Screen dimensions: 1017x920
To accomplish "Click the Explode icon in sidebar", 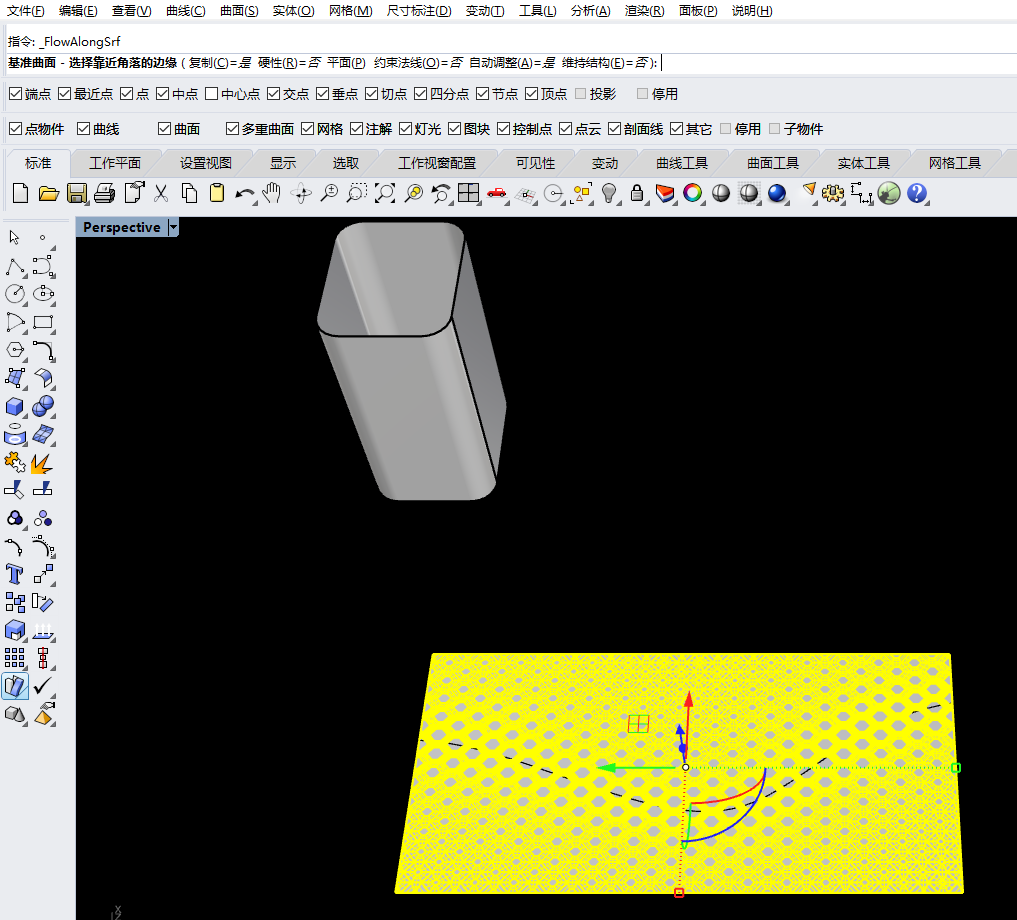I will [x=41, y=463].
